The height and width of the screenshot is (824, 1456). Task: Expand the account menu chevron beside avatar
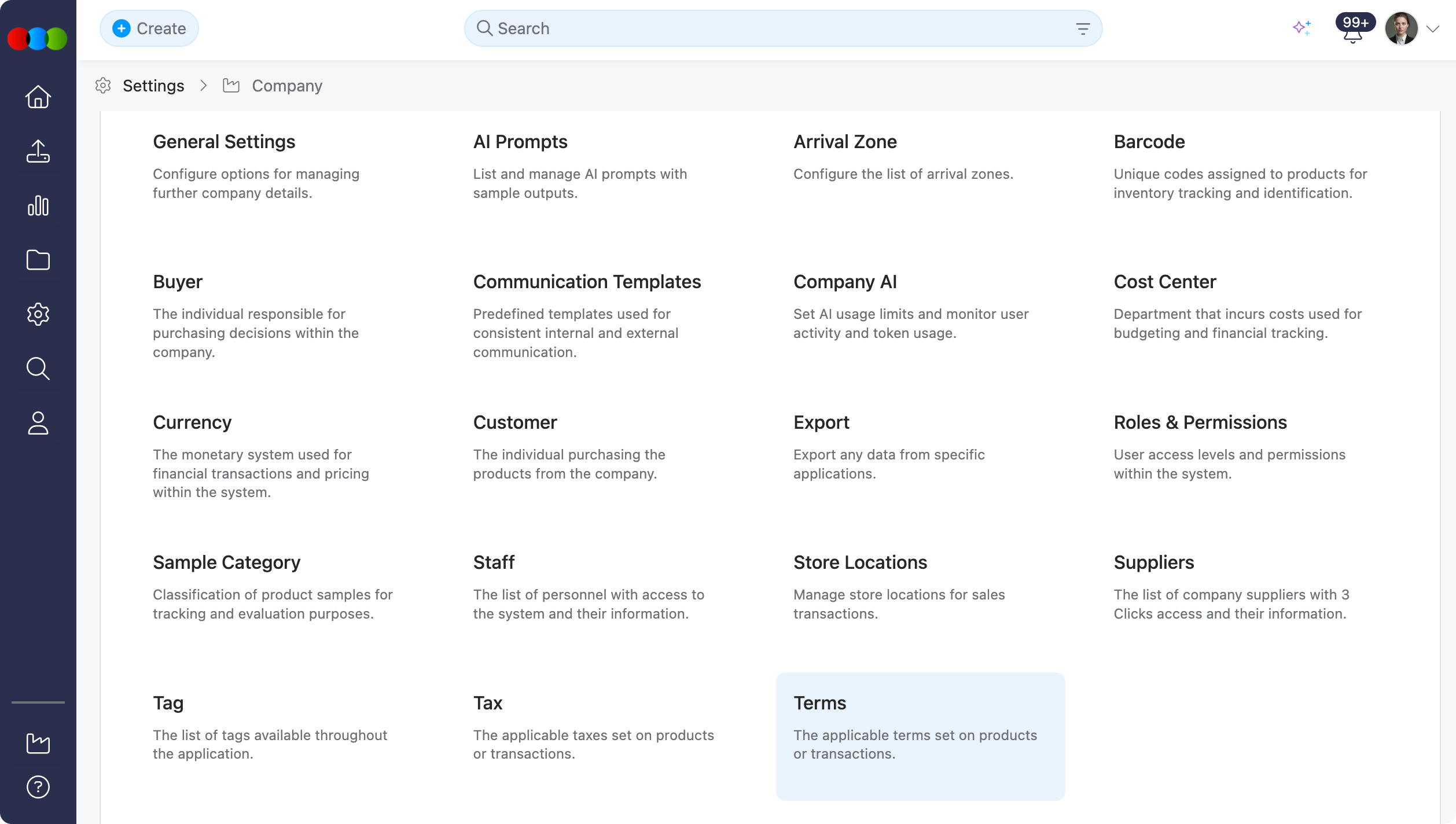click(1432, 28)
